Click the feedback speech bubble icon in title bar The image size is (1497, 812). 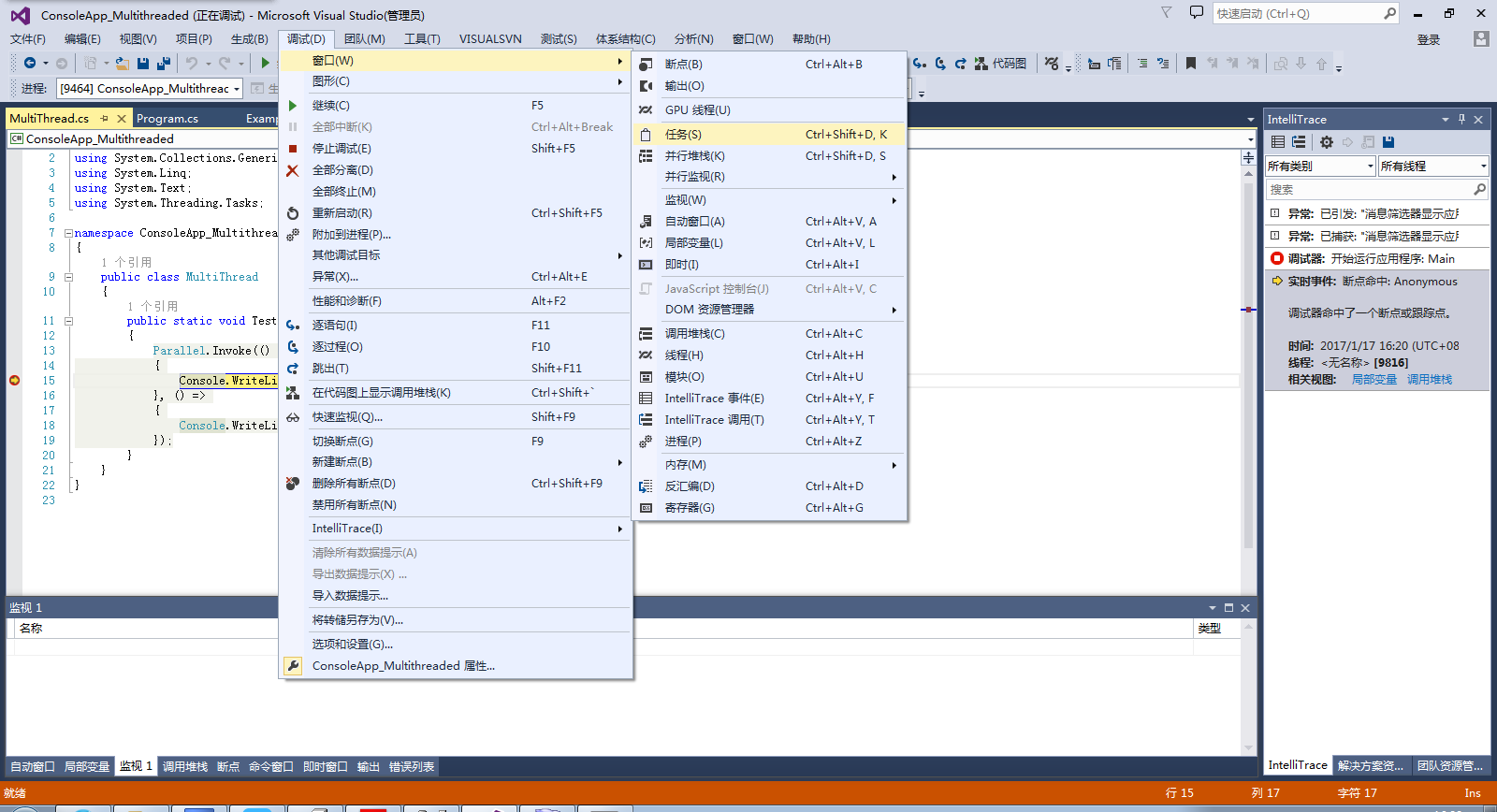click(x=1196, y=12)
